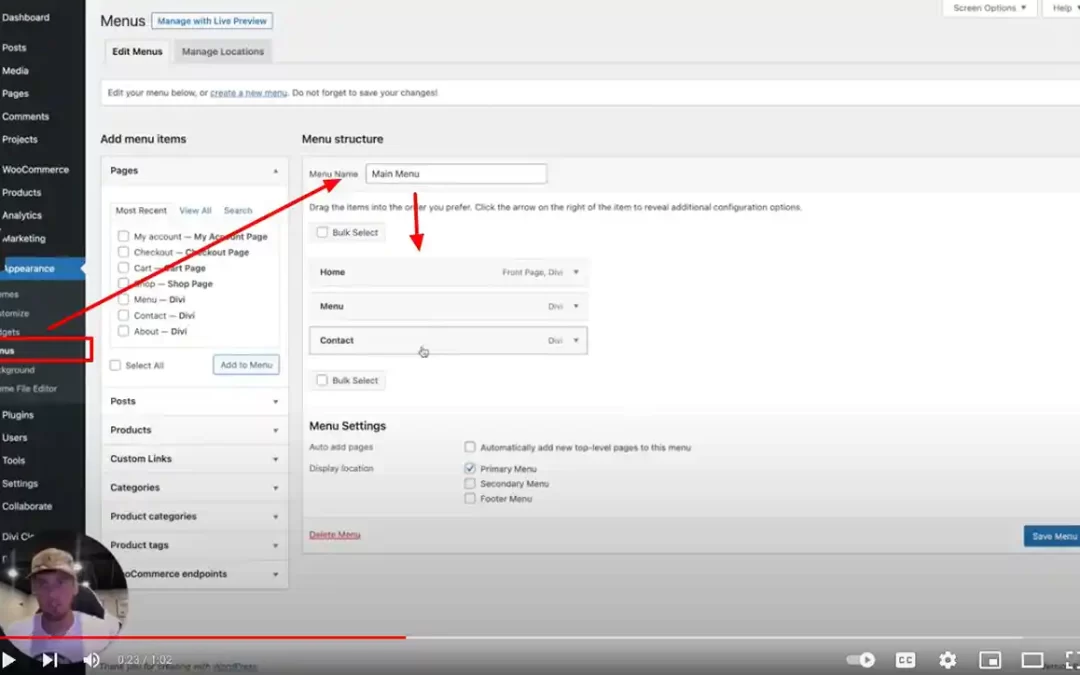Check My account — My Account Page

[123, 236]
